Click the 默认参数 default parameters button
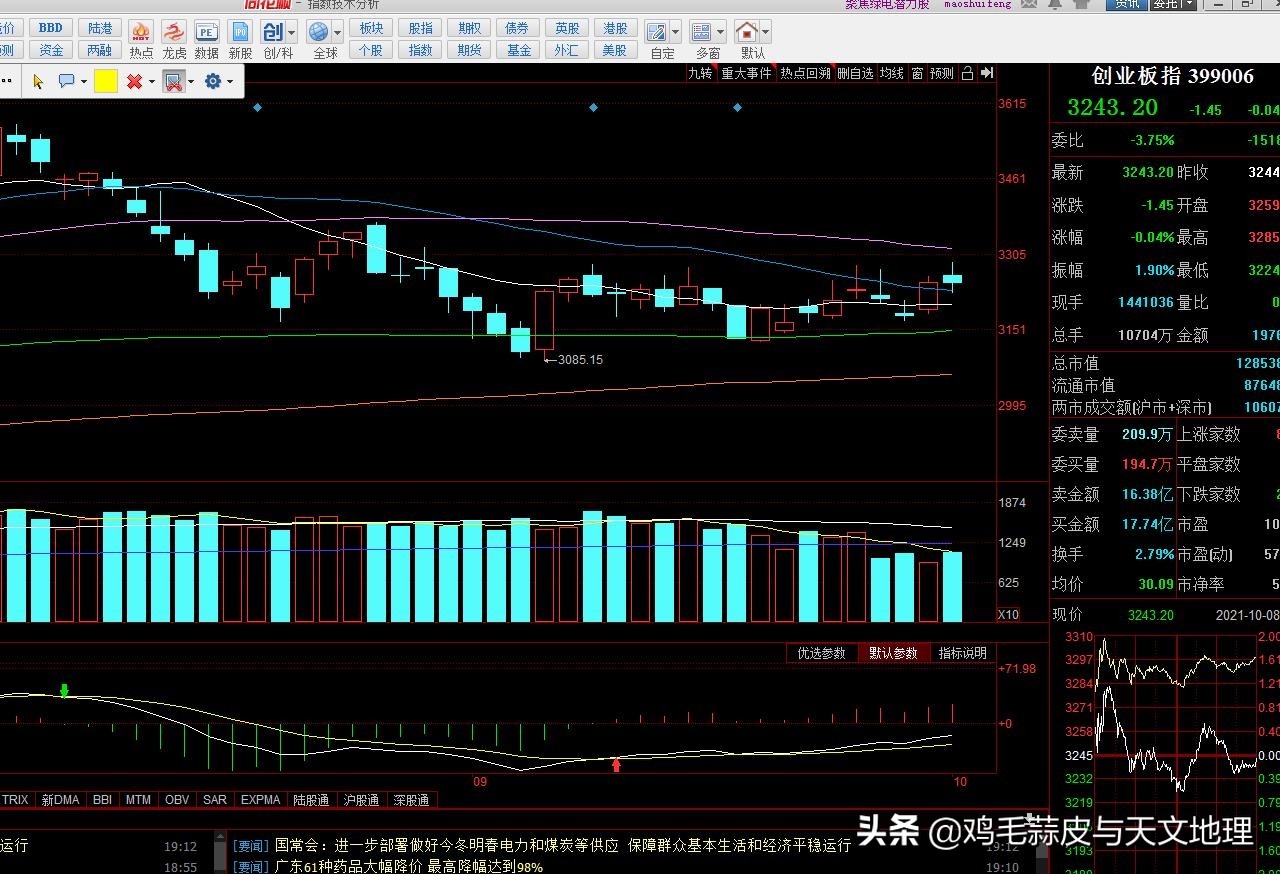1280x874 pixels. pyautogui.click(x=892, y=653)
